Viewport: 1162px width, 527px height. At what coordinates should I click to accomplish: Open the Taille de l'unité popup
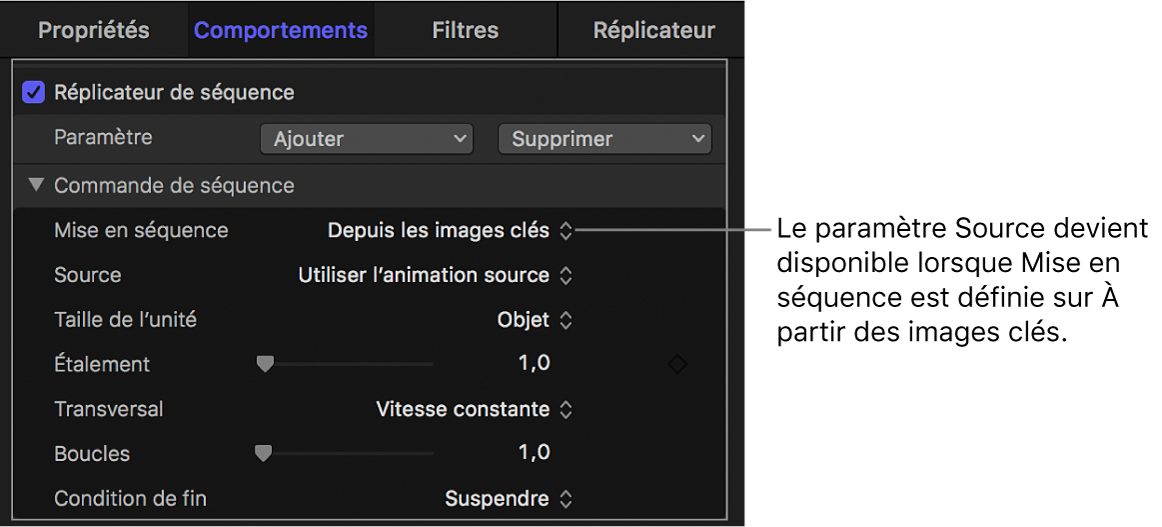[535, 320]
